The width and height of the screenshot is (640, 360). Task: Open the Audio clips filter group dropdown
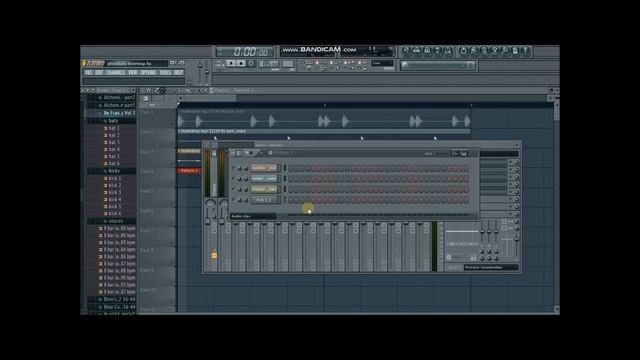point(253,216)
